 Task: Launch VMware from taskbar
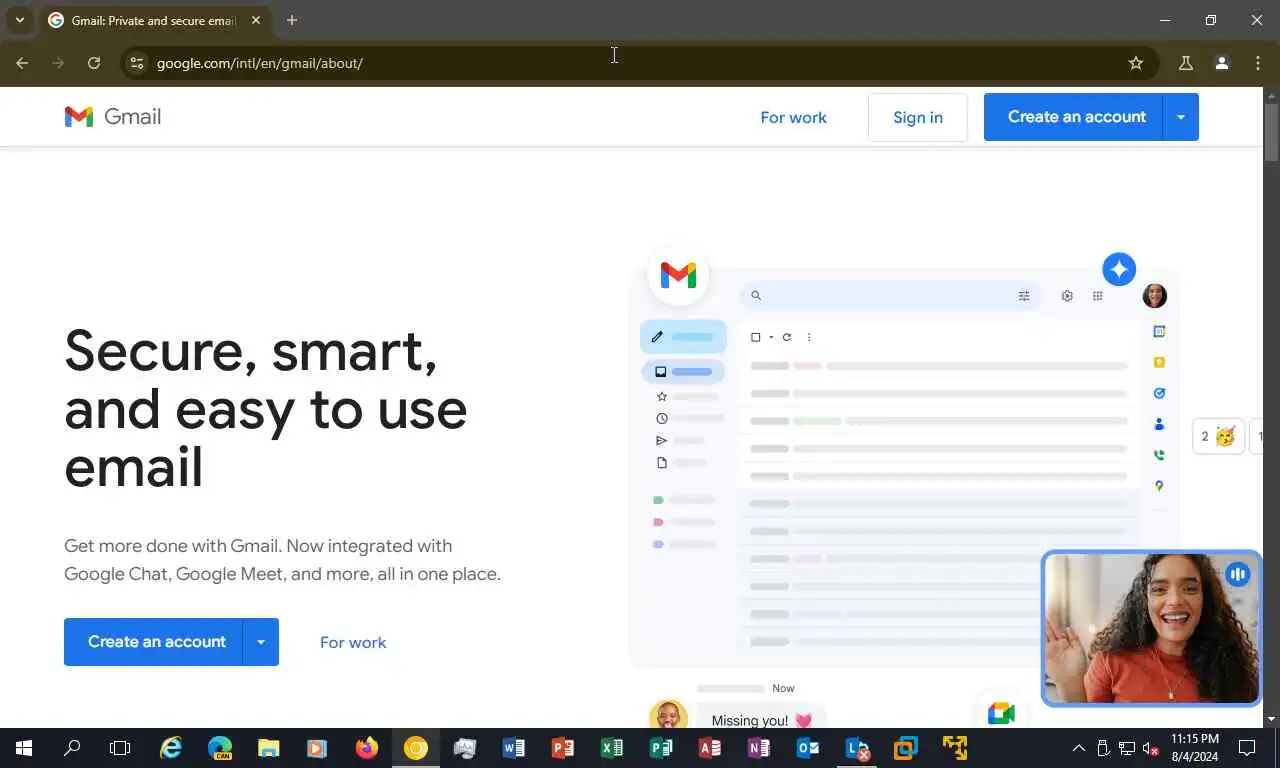[906, 748]
